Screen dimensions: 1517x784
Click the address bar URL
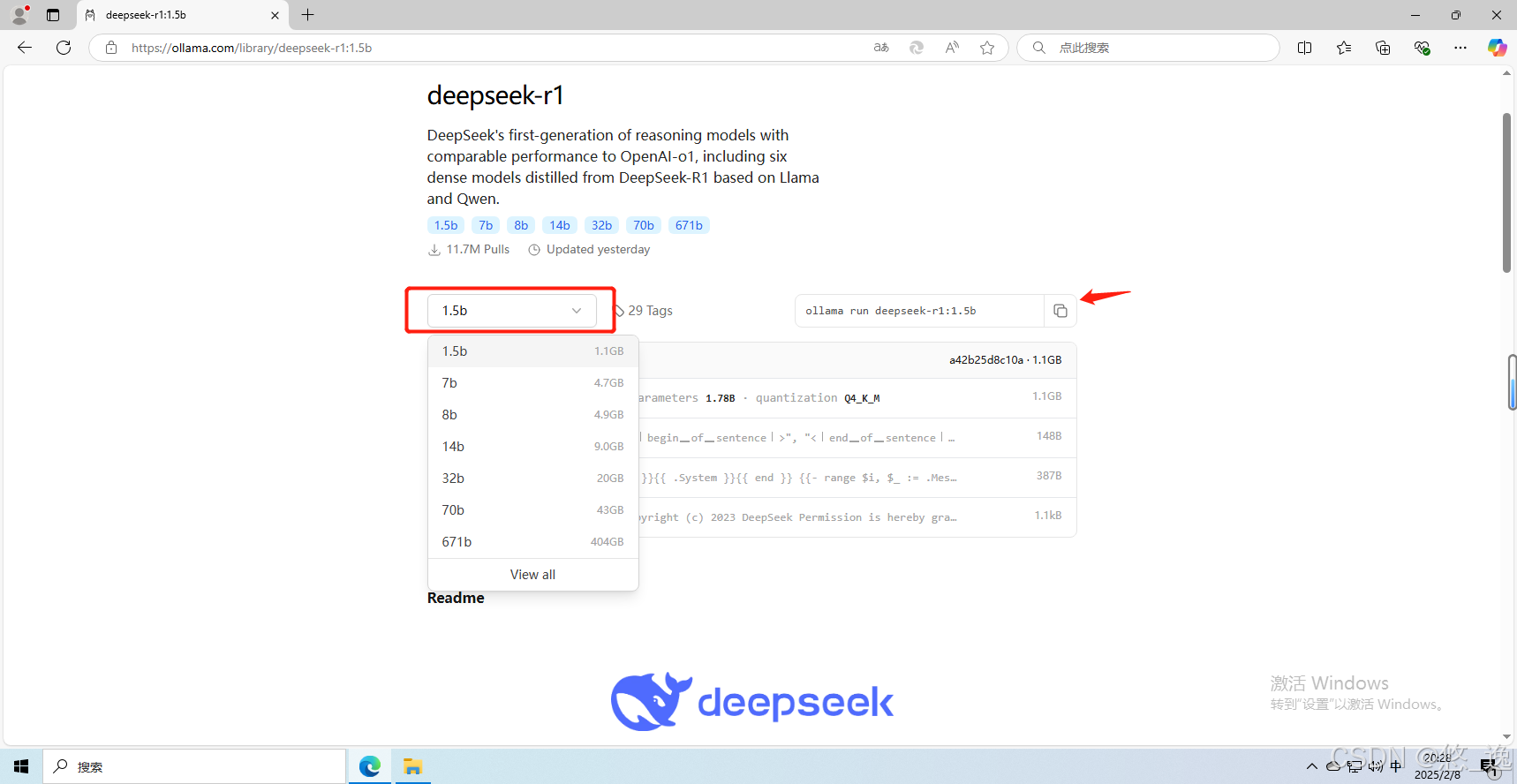tap(252, 48)
